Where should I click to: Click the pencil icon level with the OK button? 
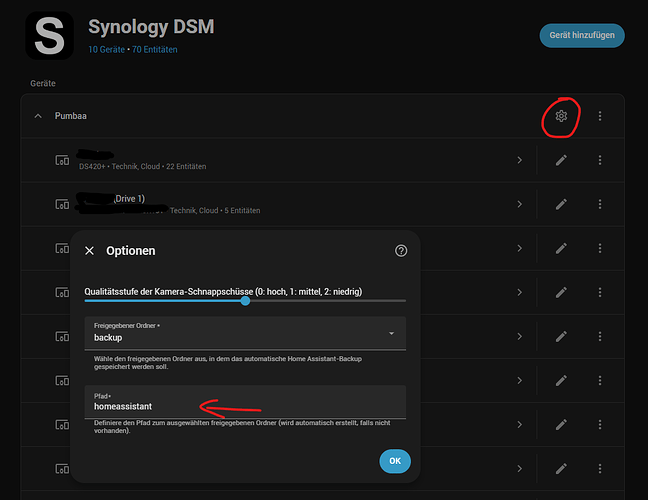tap(561, 469)
